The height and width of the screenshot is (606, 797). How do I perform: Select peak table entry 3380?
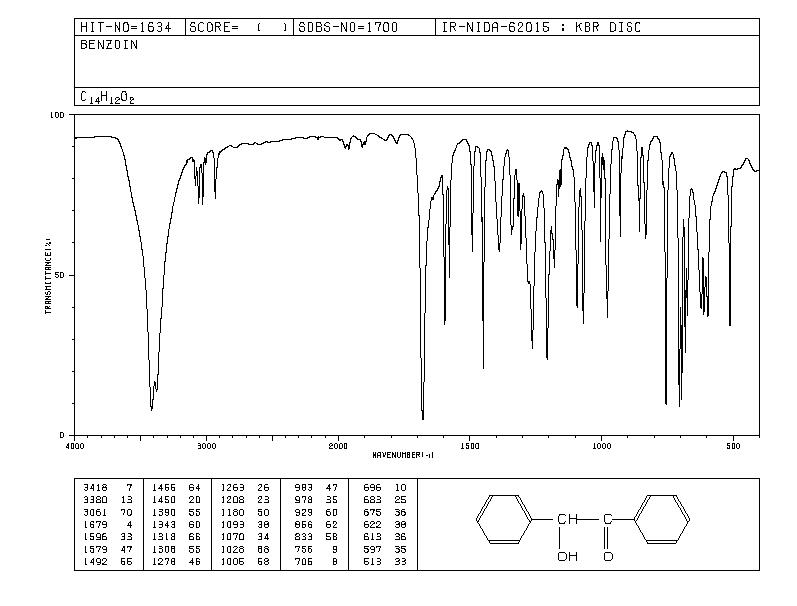(x=96, y=500)
